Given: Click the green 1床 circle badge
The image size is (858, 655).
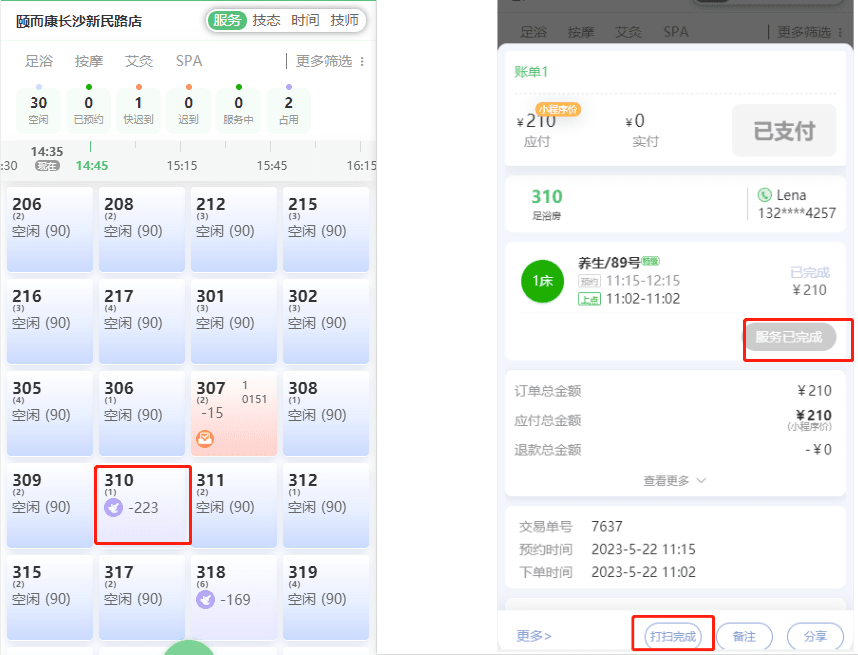Looking at the screenshot, I should [542, 281].
